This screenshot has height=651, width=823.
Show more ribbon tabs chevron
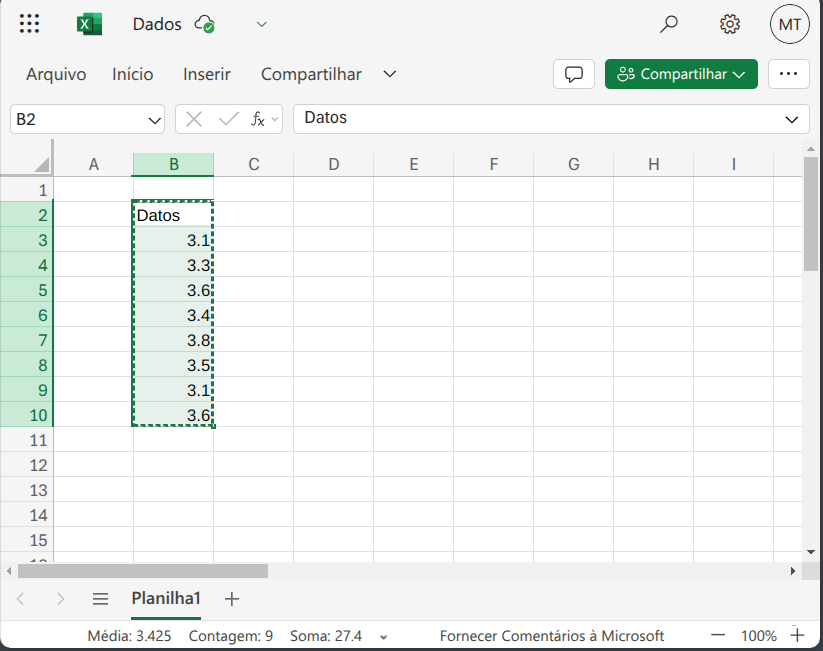click(x=390, y=74)
